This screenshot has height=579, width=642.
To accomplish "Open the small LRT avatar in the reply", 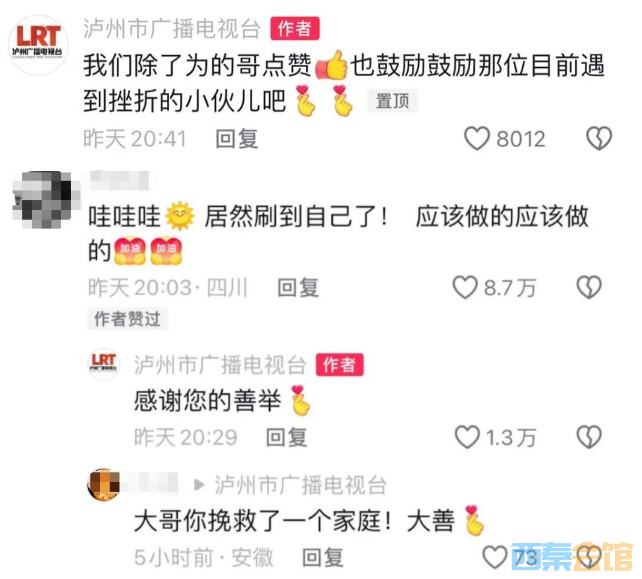I will (x=103, y=364).
